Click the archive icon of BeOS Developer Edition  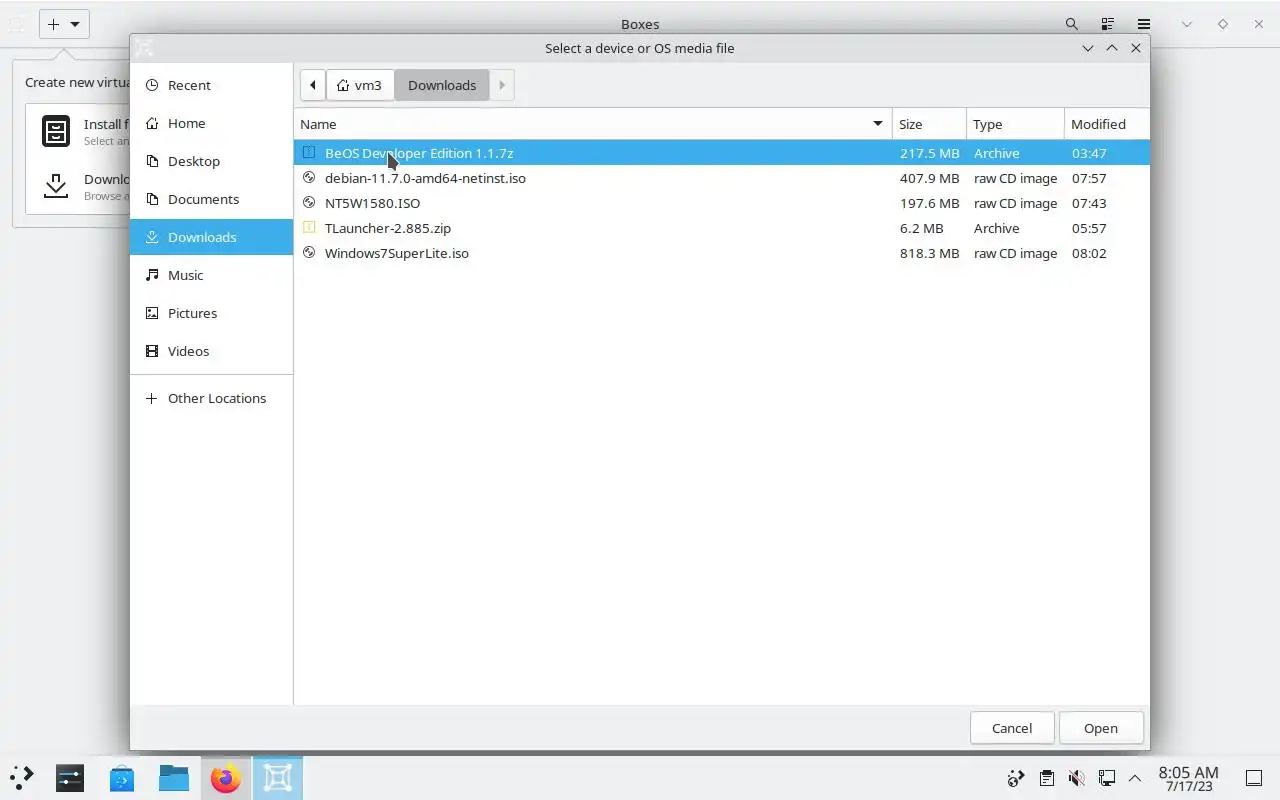pos(309,153)
